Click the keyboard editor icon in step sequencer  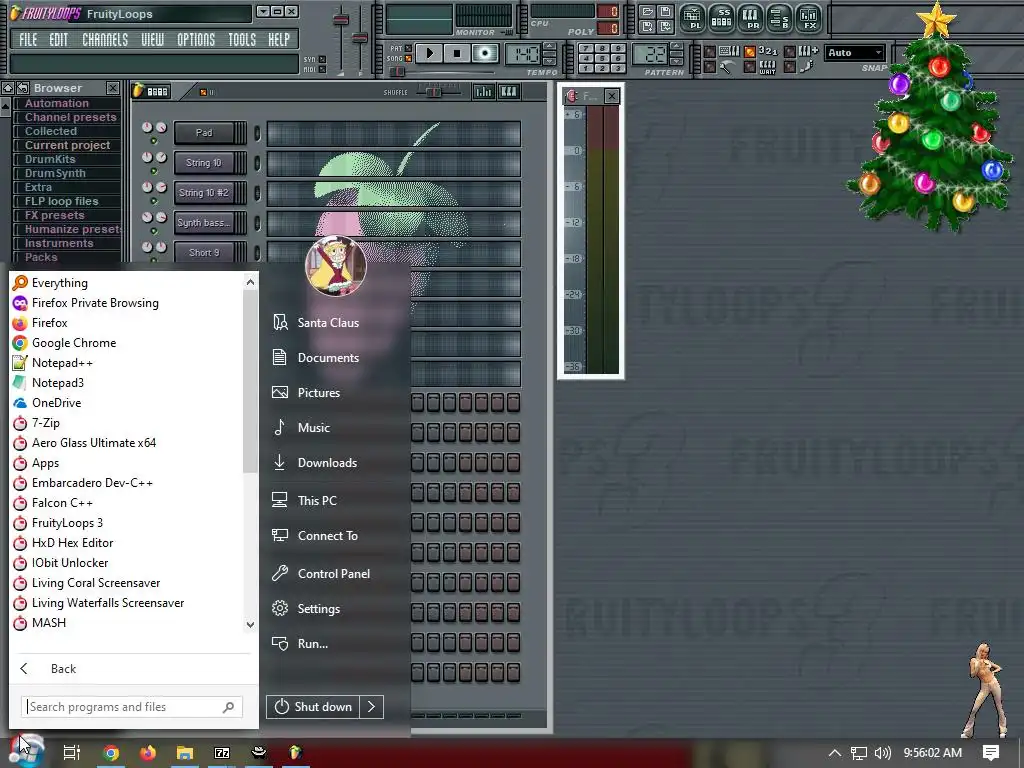tap(509, 92)
